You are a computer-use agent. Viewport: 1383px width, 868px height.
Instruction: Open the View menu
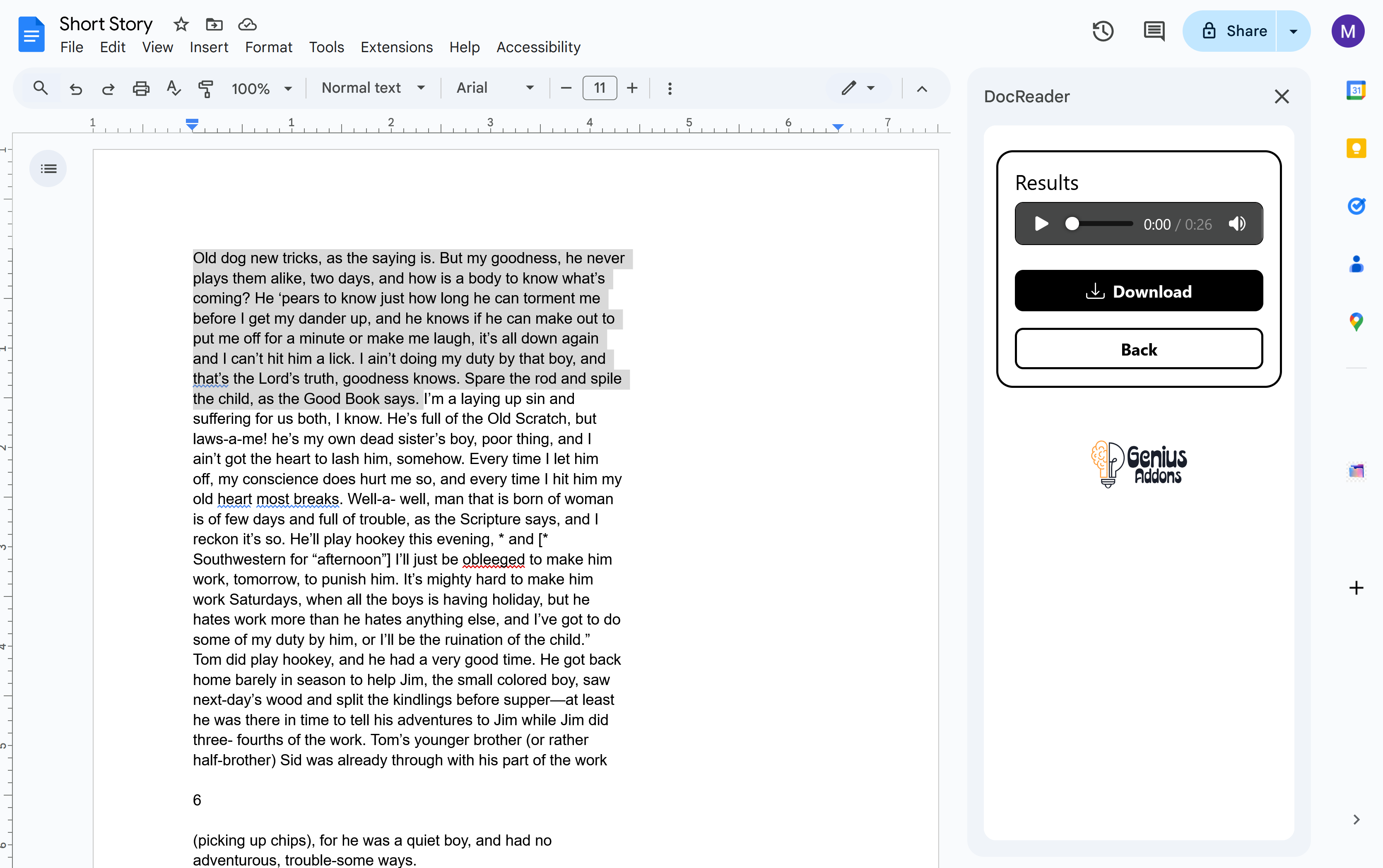[x=157, y=47]
